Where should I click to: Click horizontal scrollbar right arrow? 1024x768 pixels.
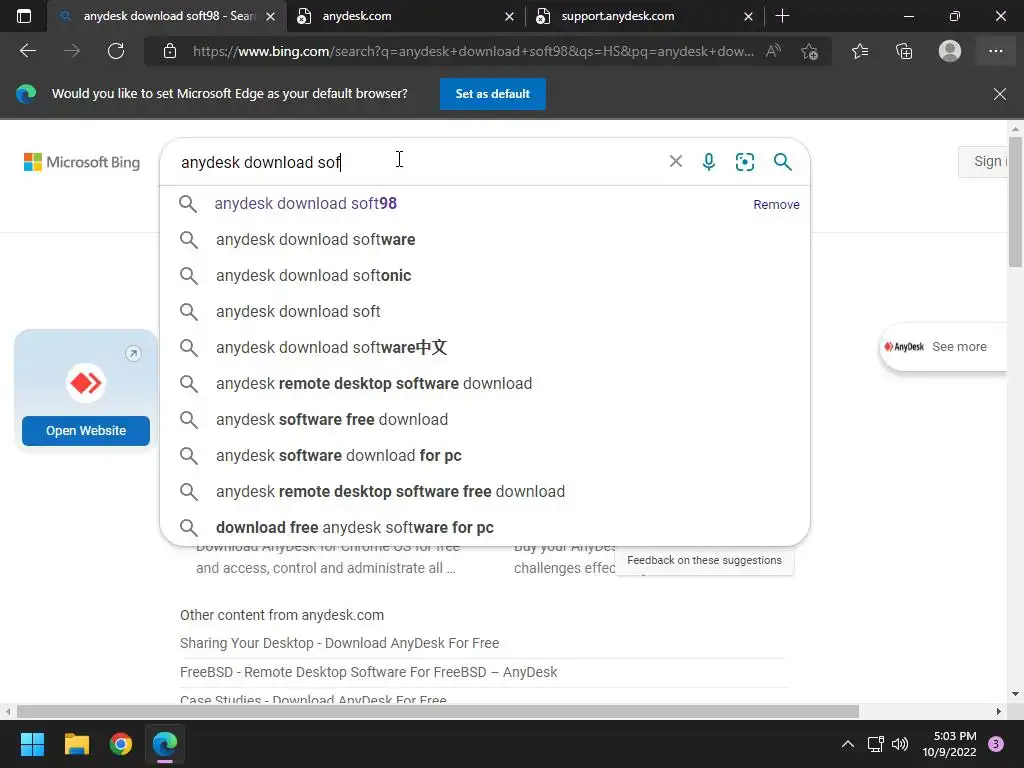point(999,711)
